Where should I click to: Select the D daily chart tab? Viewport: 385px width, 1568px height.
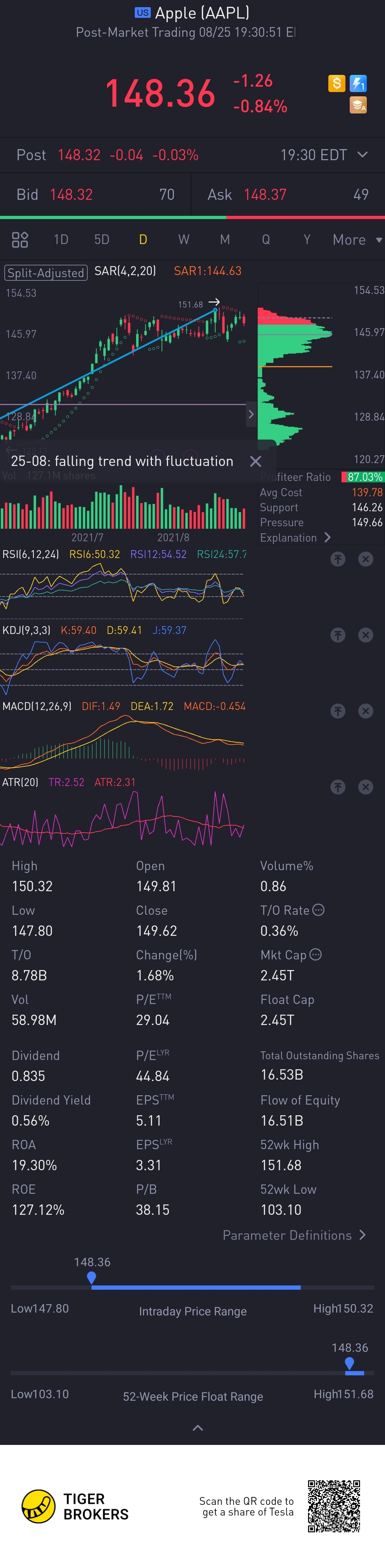tap(143, 239)
